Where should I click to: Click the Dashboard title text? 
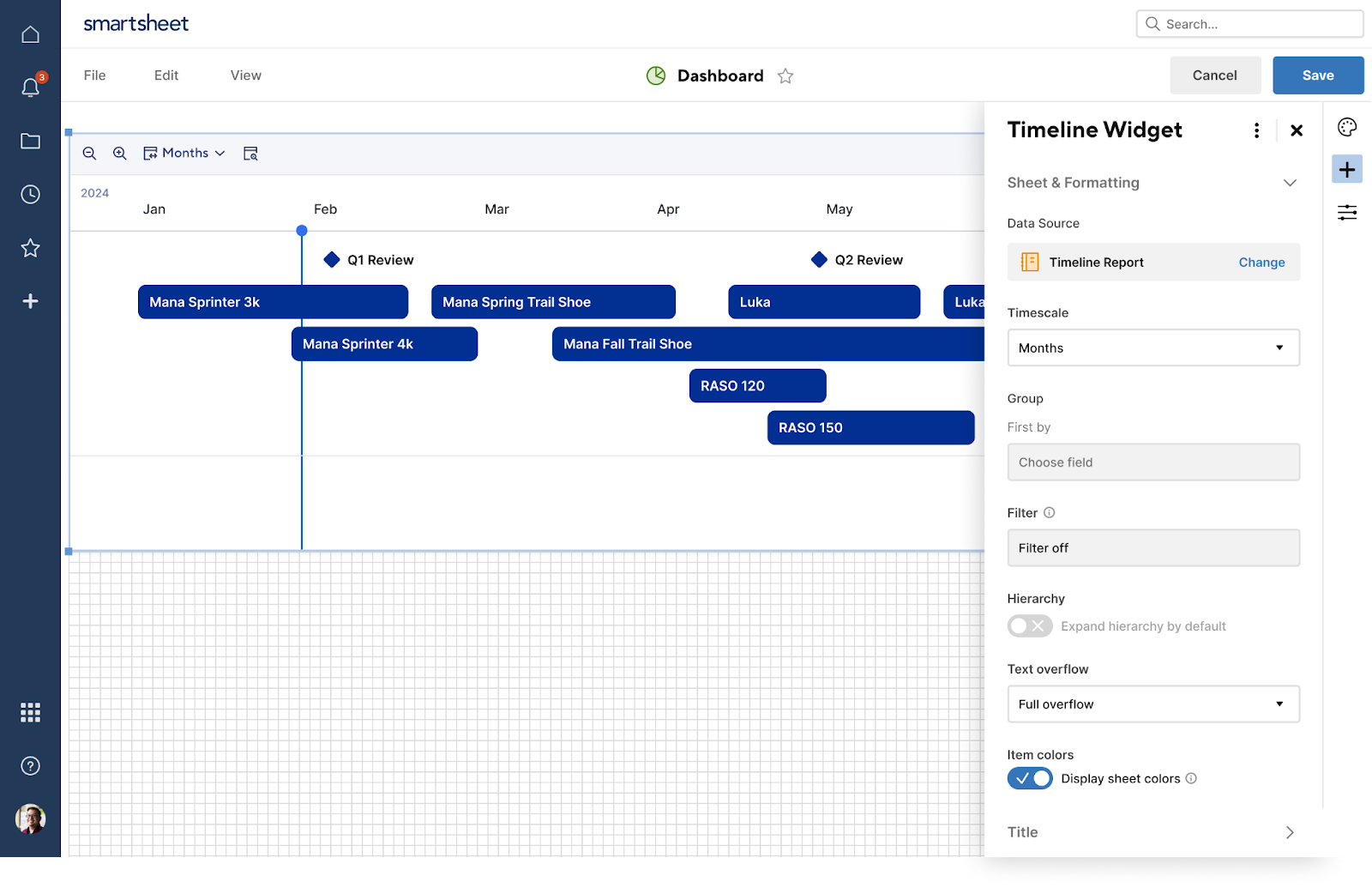point(720,76)
